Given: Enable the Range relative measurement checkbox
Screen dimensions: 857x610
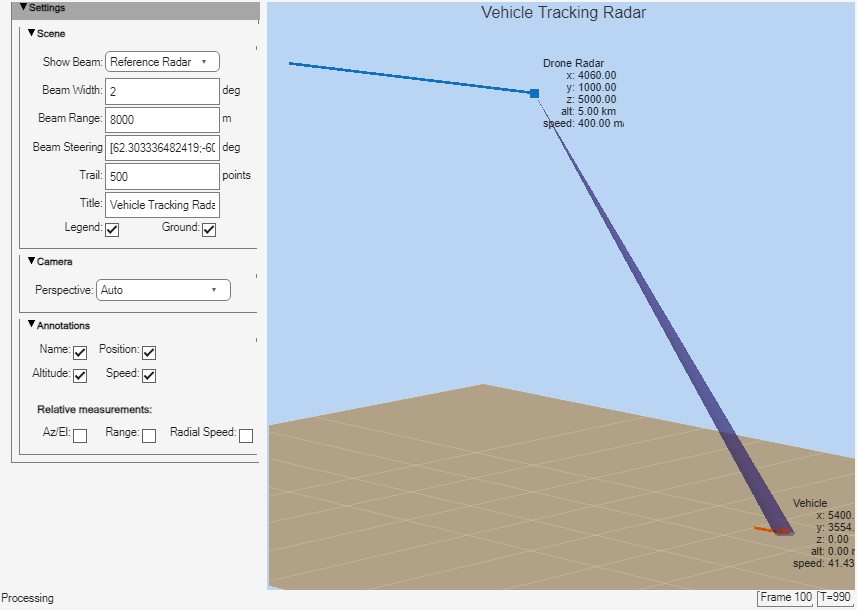Looking at the screenshot, I should [149, 436].
